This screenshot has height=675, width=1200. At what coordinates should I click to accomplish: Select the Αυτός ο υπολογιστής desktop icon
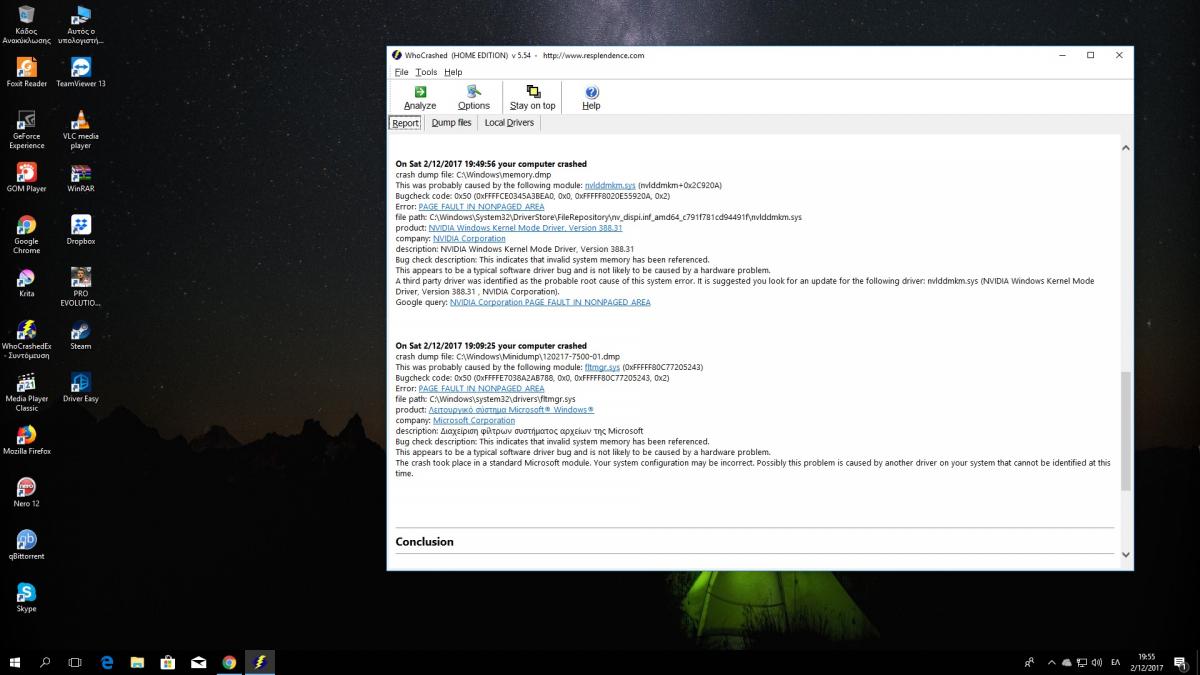coord(81,25)
